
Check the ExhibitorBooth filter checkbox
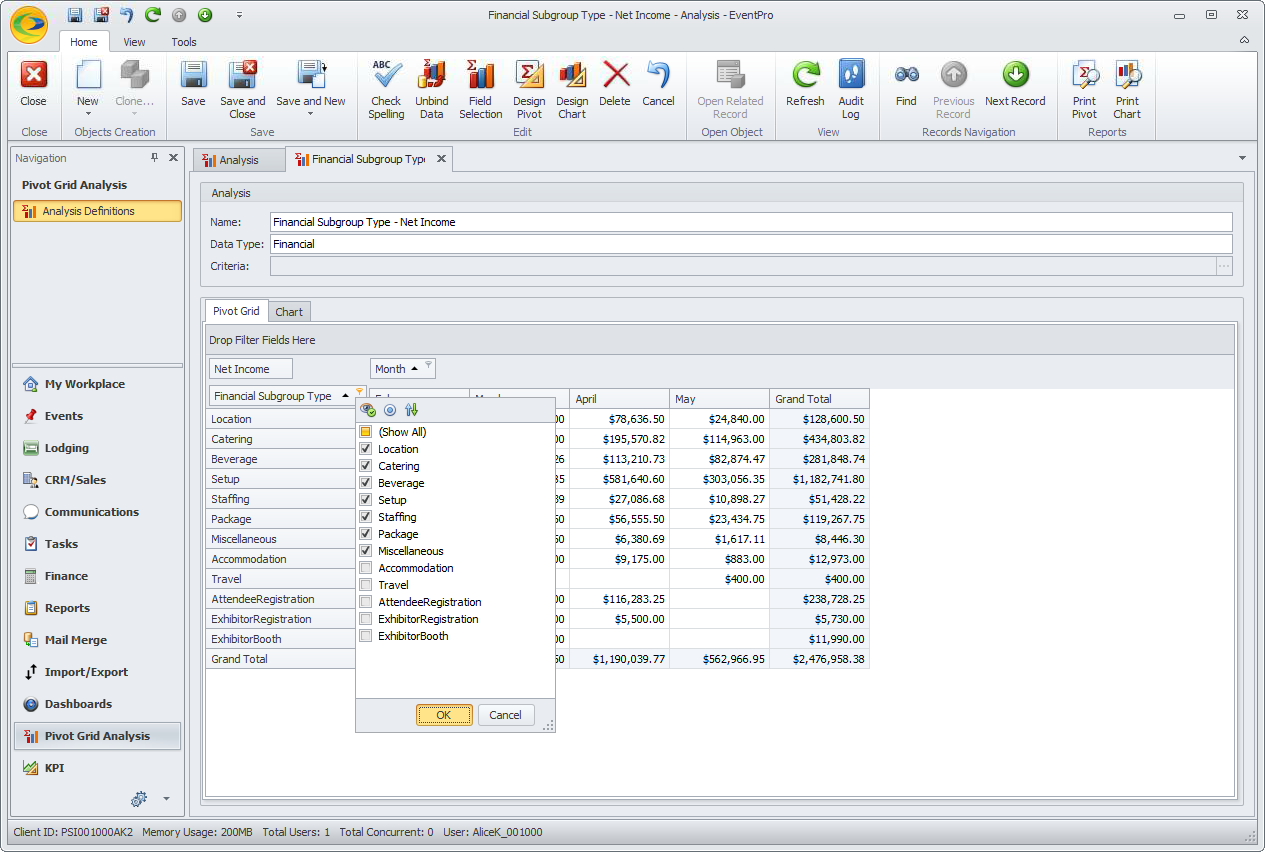(x=366, y=636)
